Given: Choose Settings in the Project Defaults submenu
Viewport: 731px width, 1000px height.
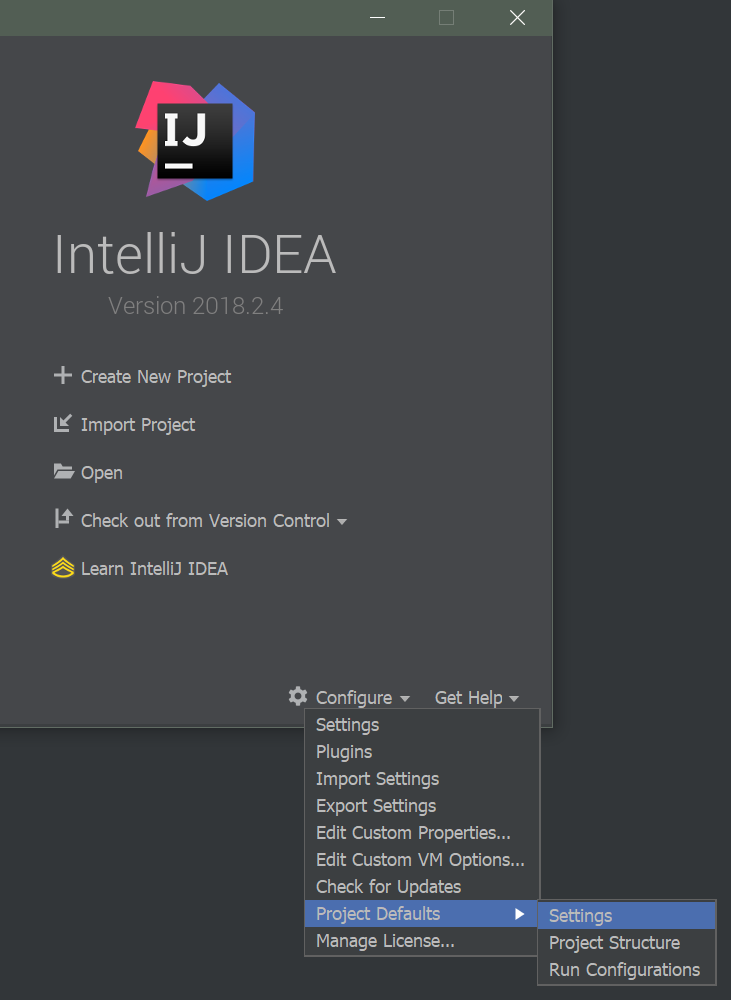Looking at the screenshot, I should (627, 916).
